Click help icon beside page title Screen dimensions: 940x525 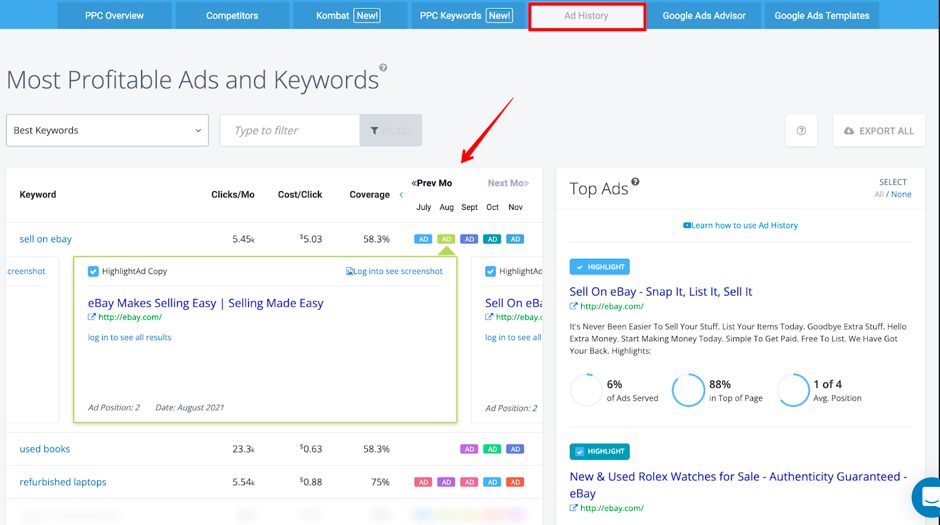pos(383,68)
